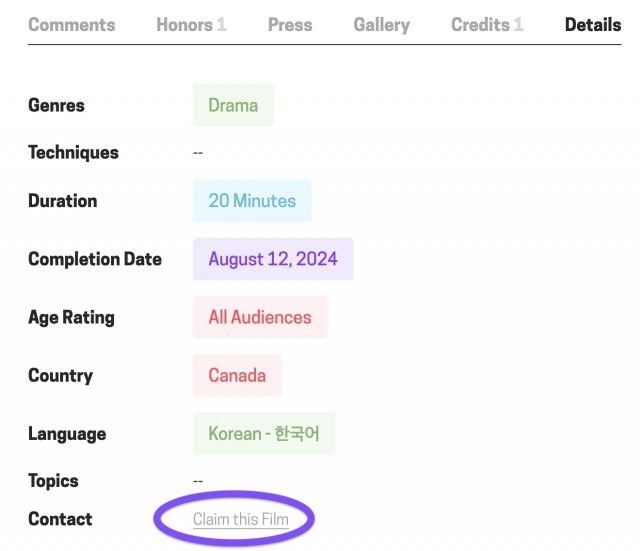Click the Language field label

(67, 434)
